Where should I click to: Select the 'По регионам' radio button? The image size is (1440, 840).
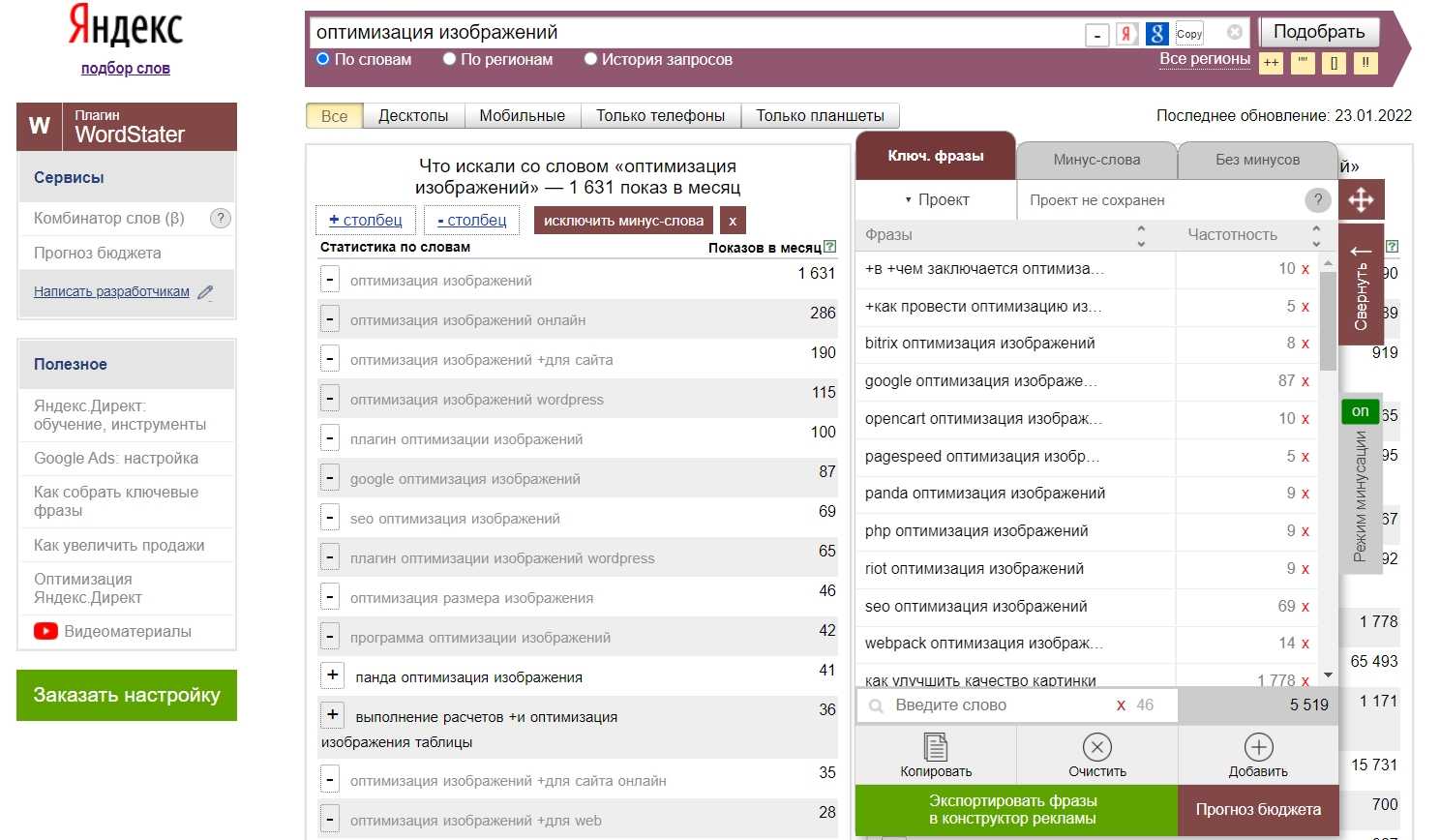click(449, 59)
